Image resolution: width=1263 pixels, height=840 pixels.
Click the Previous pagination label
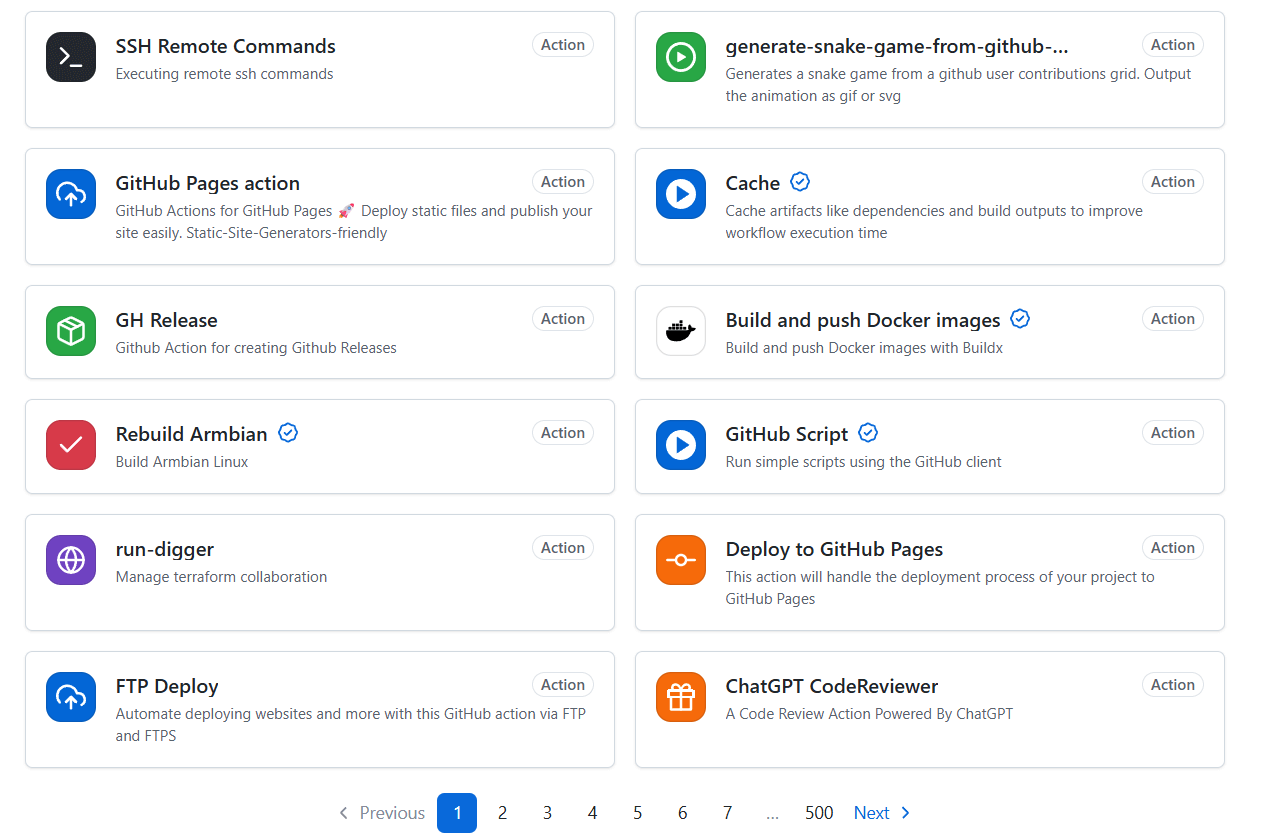coord(392,813)
